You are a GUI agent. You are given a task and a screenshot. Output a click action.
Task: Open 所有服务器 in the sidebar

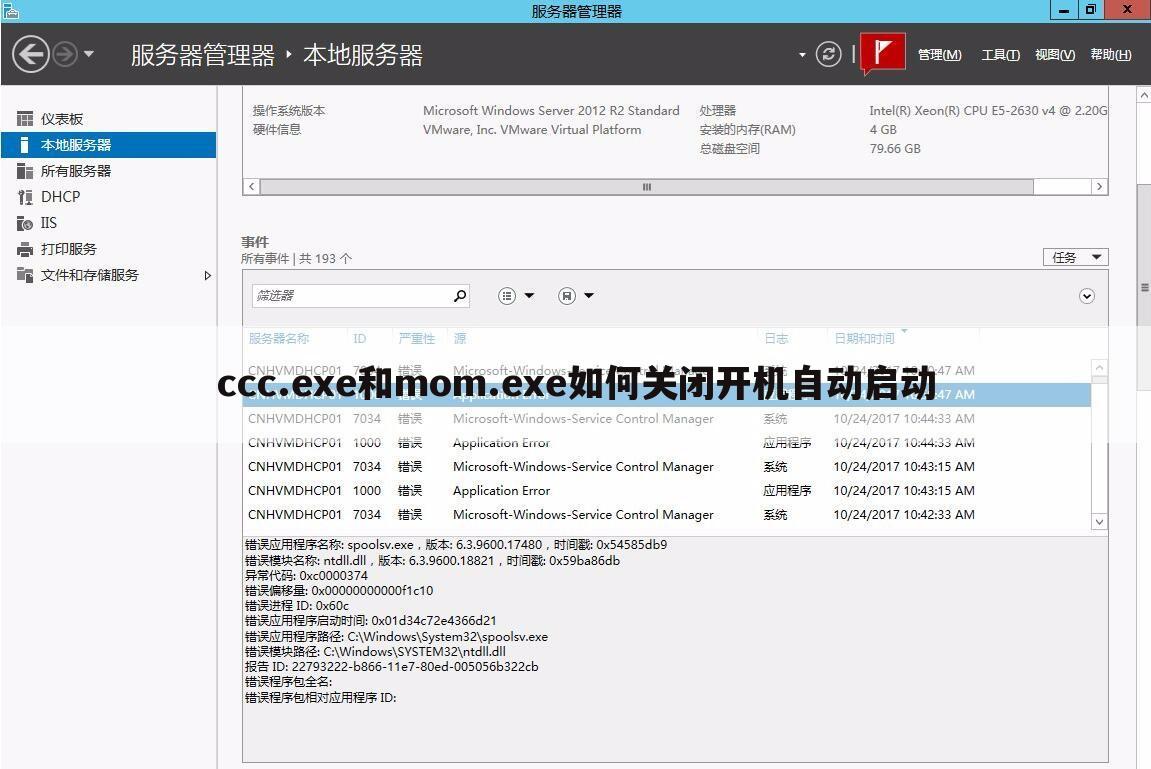(109, 171)
